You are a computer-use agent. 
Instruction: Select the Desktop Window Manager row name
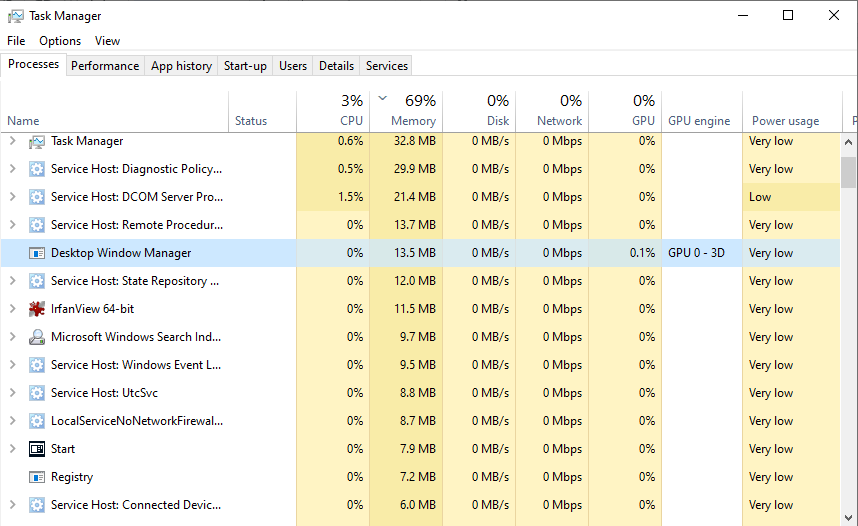[x=121, y=253]
